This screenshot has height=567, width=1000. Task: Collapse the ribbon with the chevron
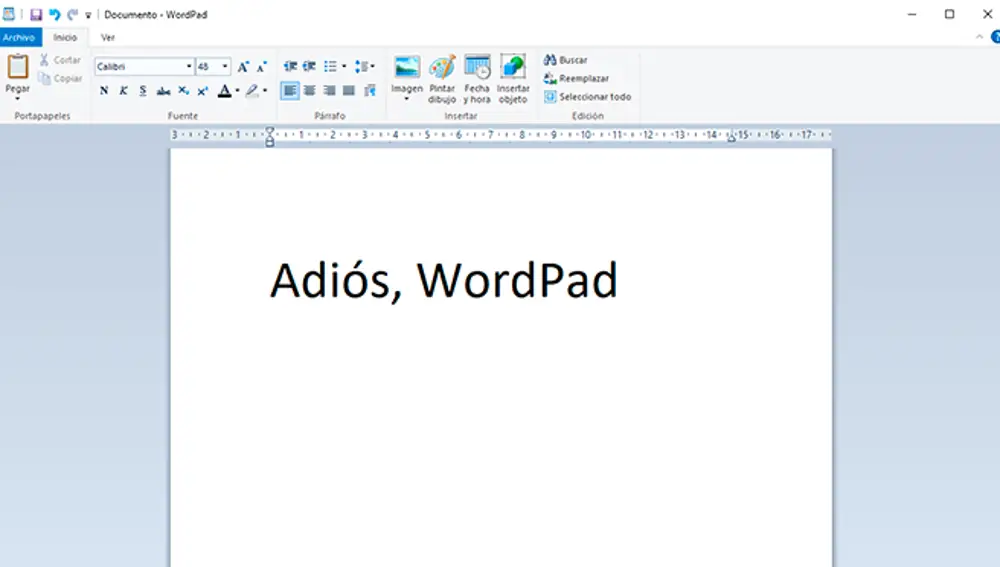click(980, 38)
